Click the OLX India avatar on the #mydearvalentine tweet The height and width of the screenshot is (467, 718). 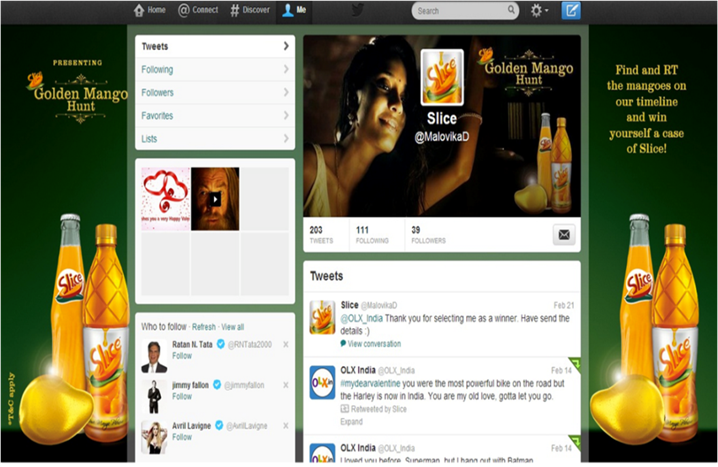click(322, 382)
